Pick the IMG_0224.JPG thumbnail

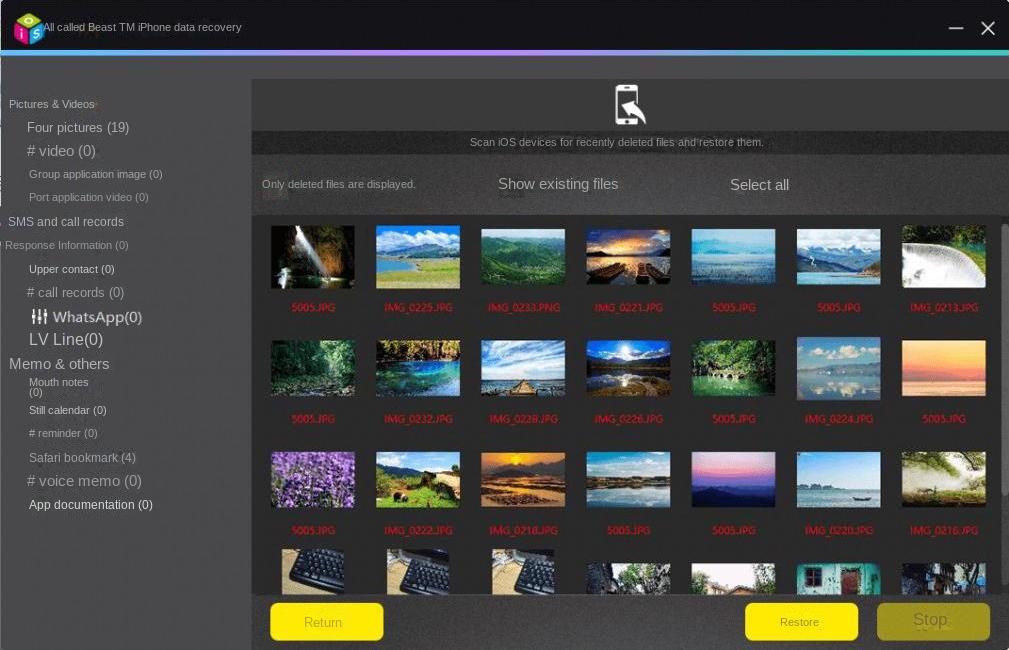click(838, 368)
